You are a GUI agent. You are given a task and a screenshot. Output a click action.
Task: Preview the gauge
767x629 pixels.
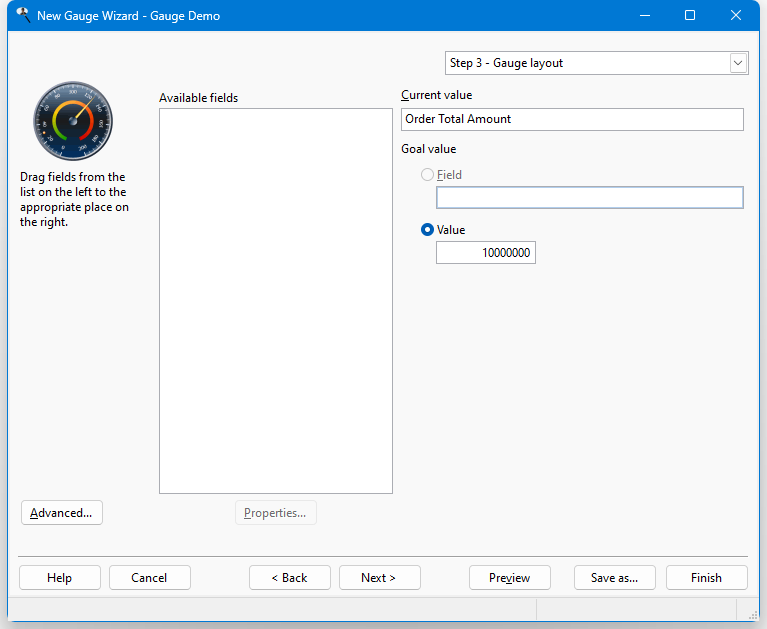click(x=509, y=578)
